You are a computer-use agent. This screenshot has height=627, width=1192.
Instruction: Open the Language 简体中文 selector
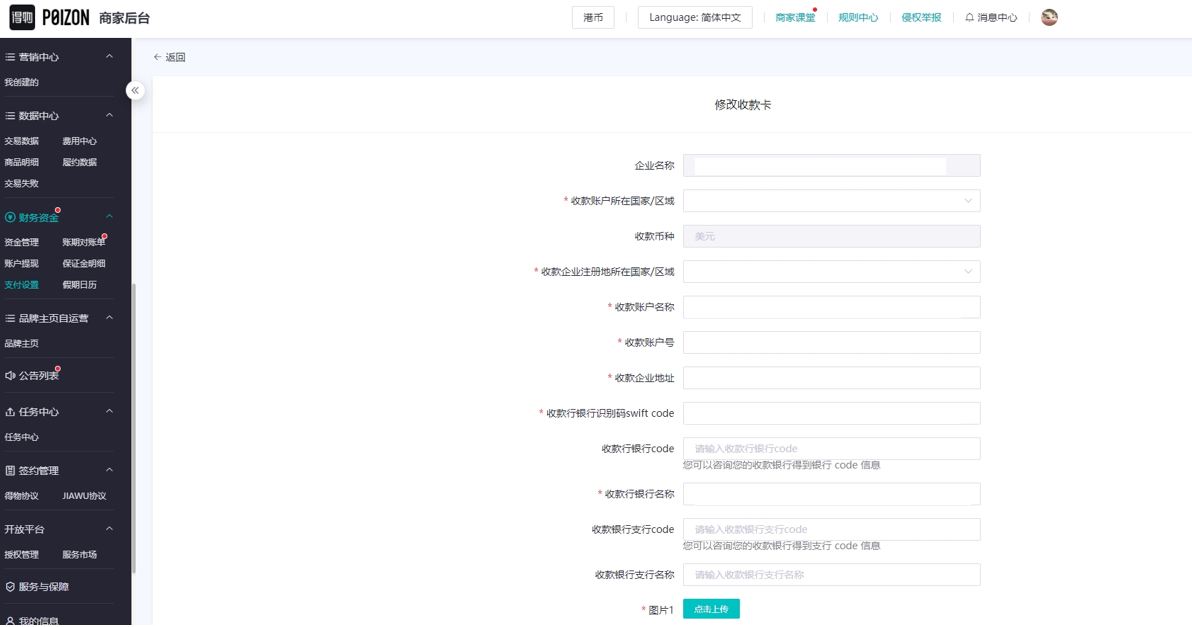pyautogui.click(x=695, y=17)
